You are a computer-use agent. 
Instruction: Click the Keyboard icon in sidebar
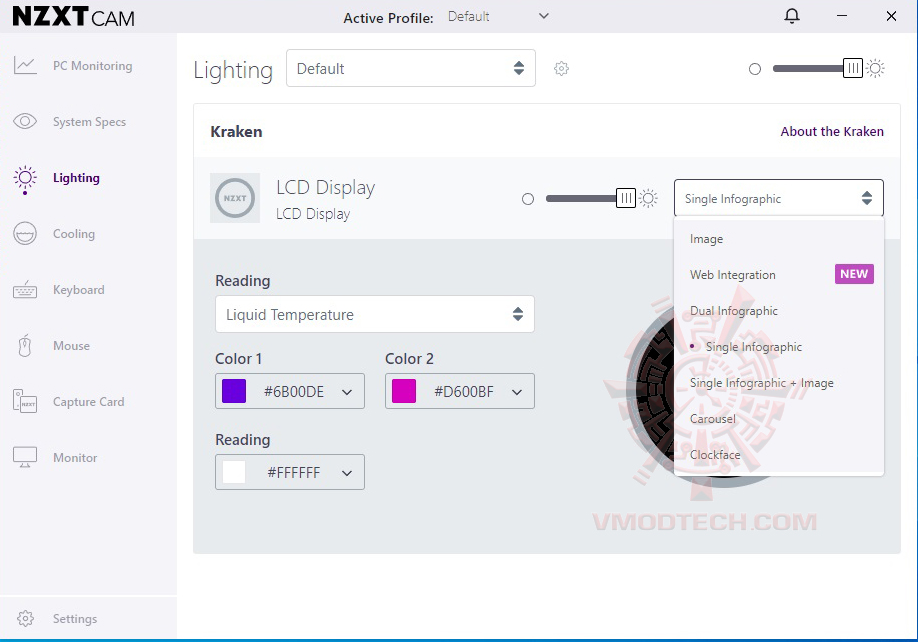[25, 289]
